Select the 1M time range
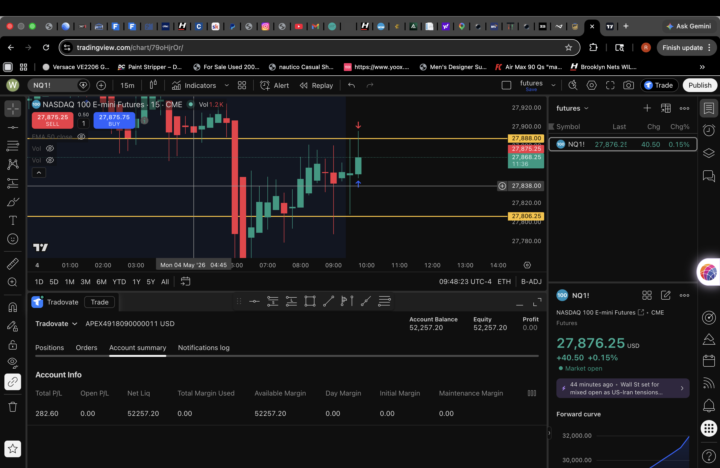The height and width of the screenshot is (468, 720). click(69, 282)
